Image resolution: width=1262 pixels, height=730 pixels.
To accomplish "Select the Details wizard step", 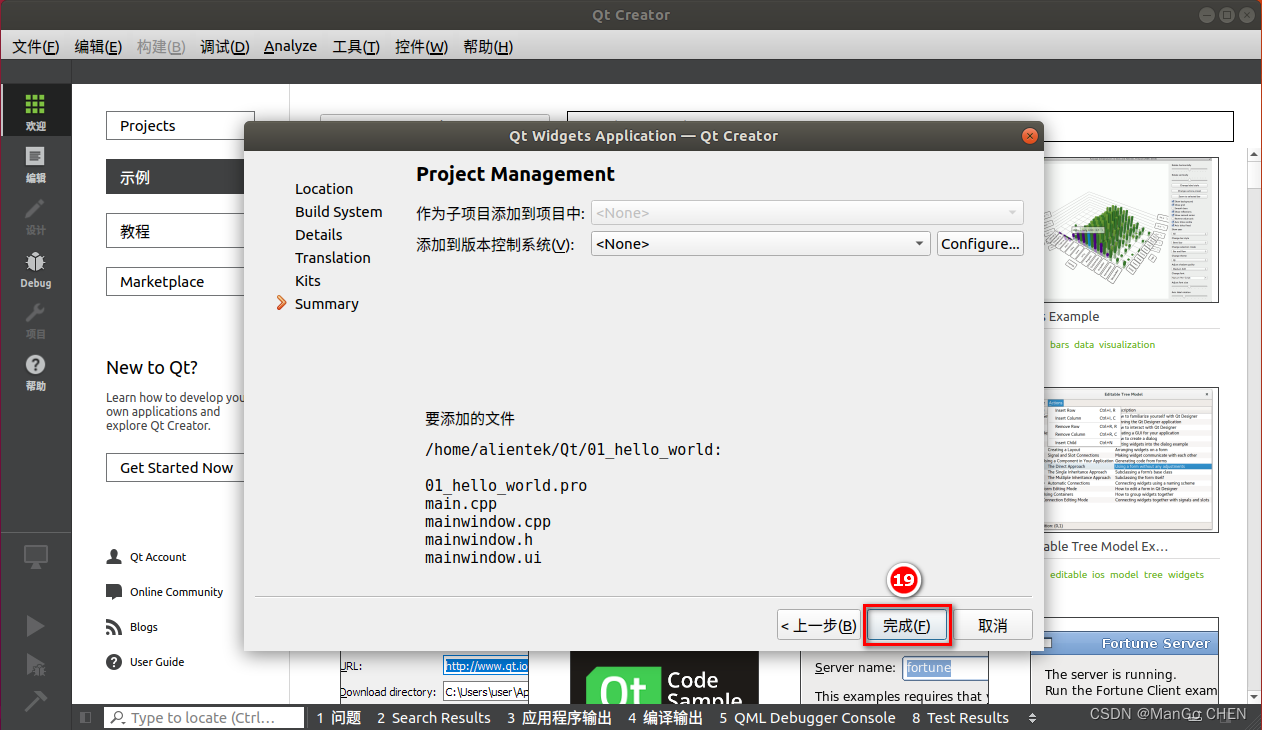I will 319,235.
